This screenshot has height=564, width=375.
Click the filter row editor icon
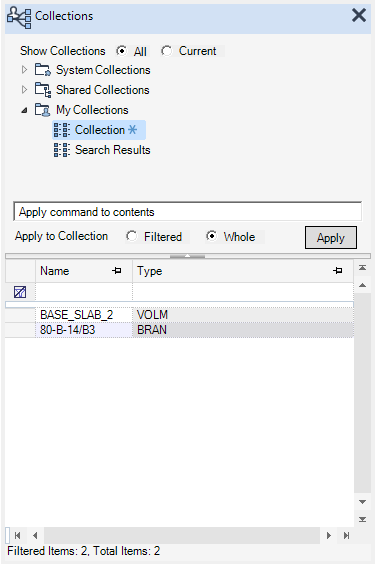click(x=20, y=292)
